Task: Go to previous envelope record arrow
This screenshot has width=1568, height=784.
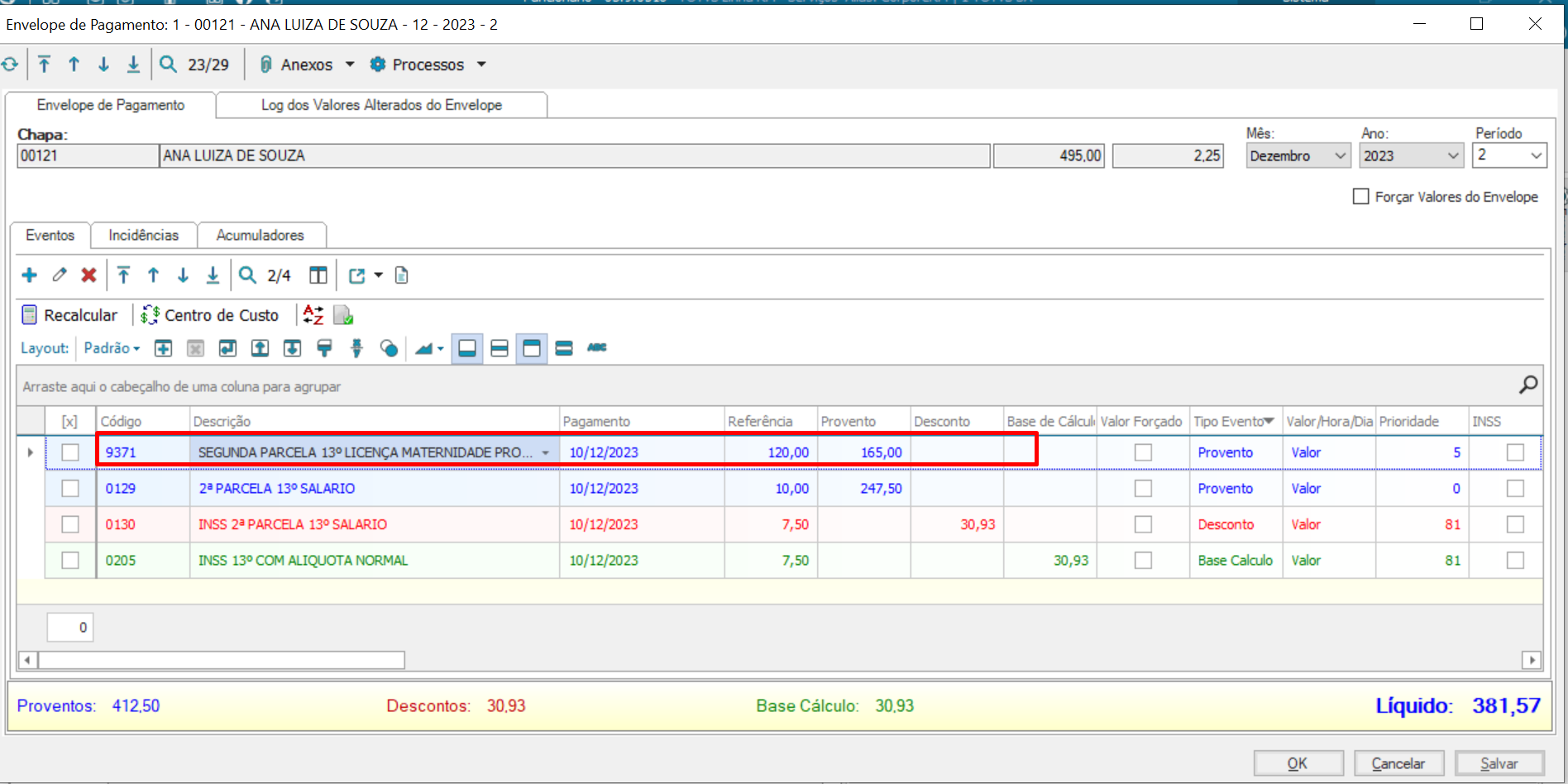Action: pos(74,65)
